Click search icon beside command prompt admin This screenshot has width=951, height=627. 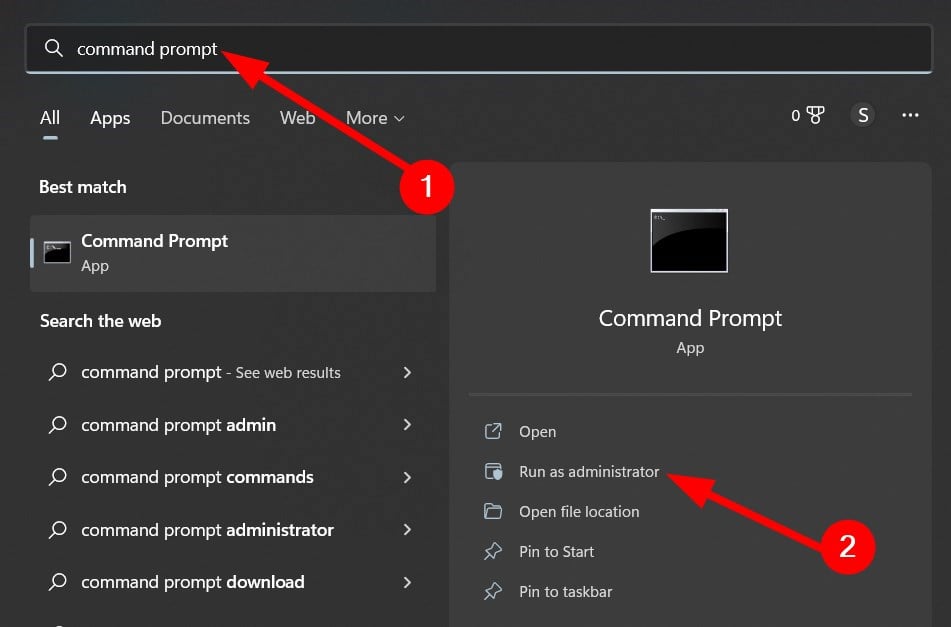click(58, 424)
